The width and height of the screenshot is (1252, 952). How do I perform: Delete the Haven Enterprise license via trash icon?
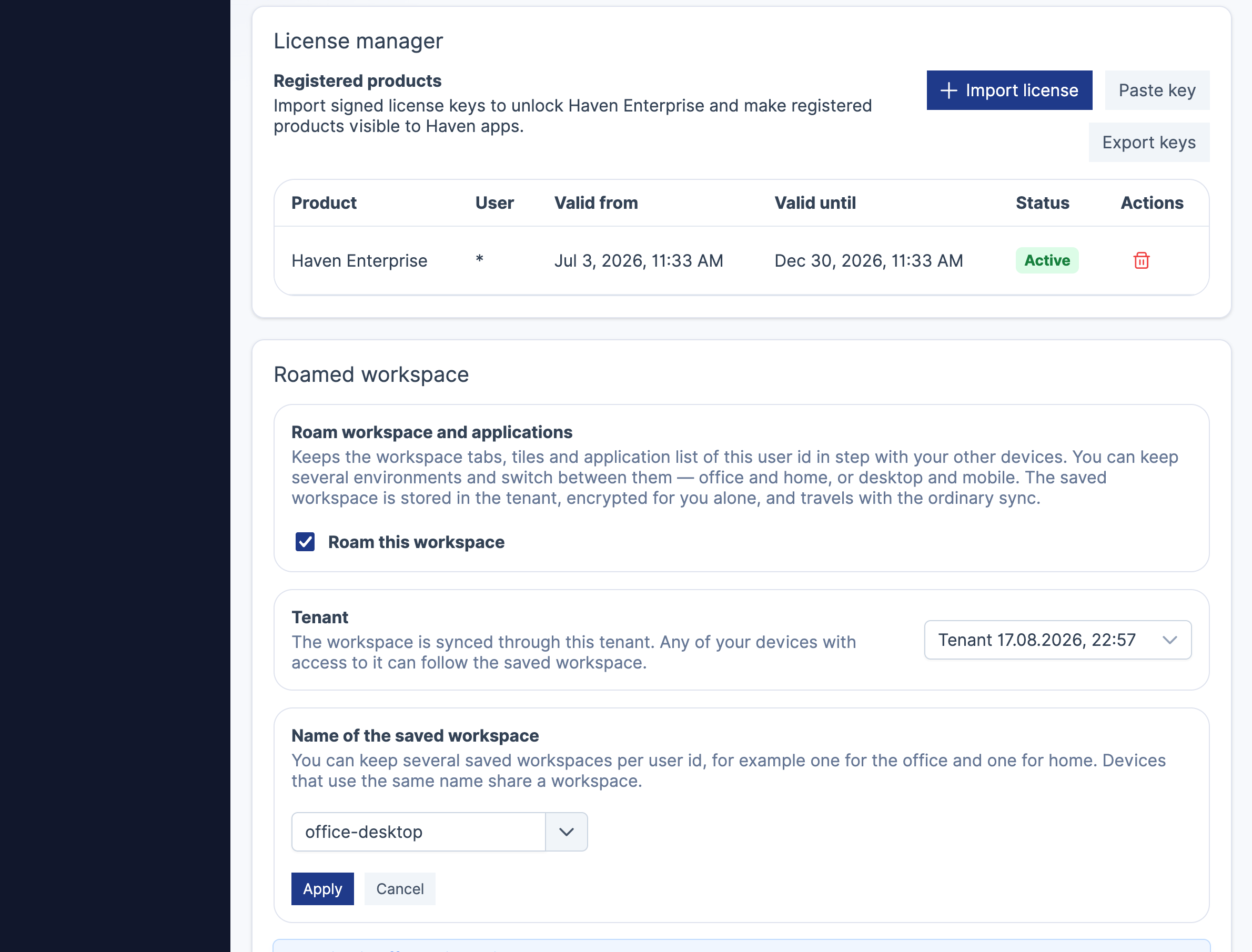pyautogui.click(x=1141, y=261)
